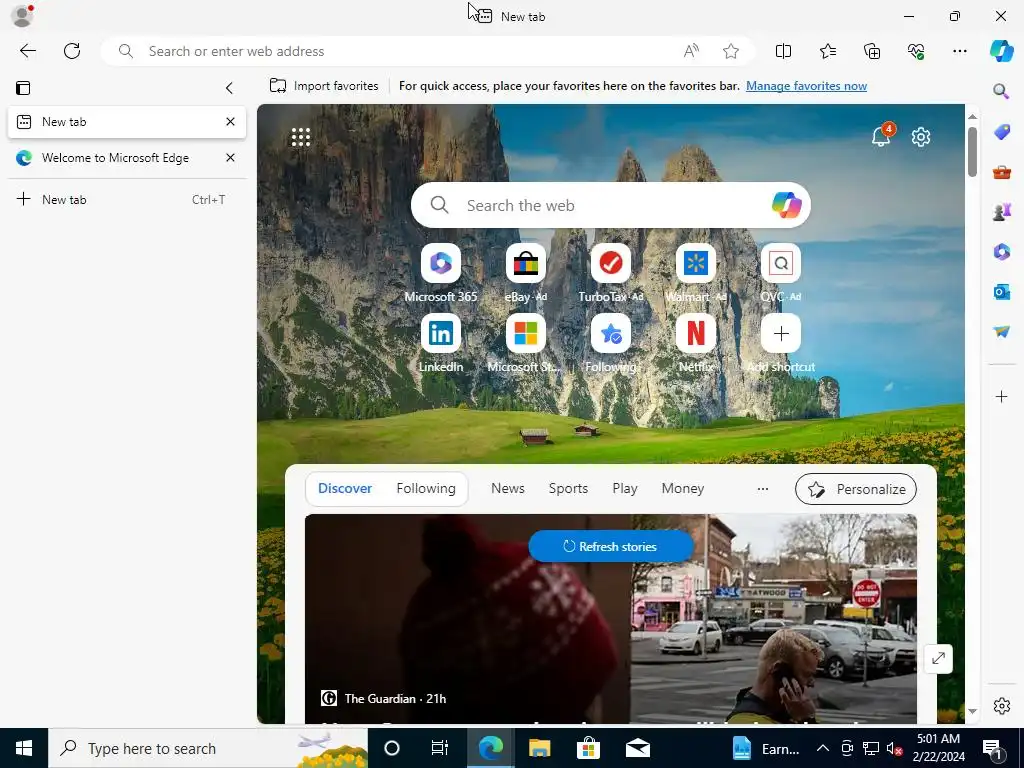Open the Microsoft 365 icon in the sidebar

tap(1001, 251)
